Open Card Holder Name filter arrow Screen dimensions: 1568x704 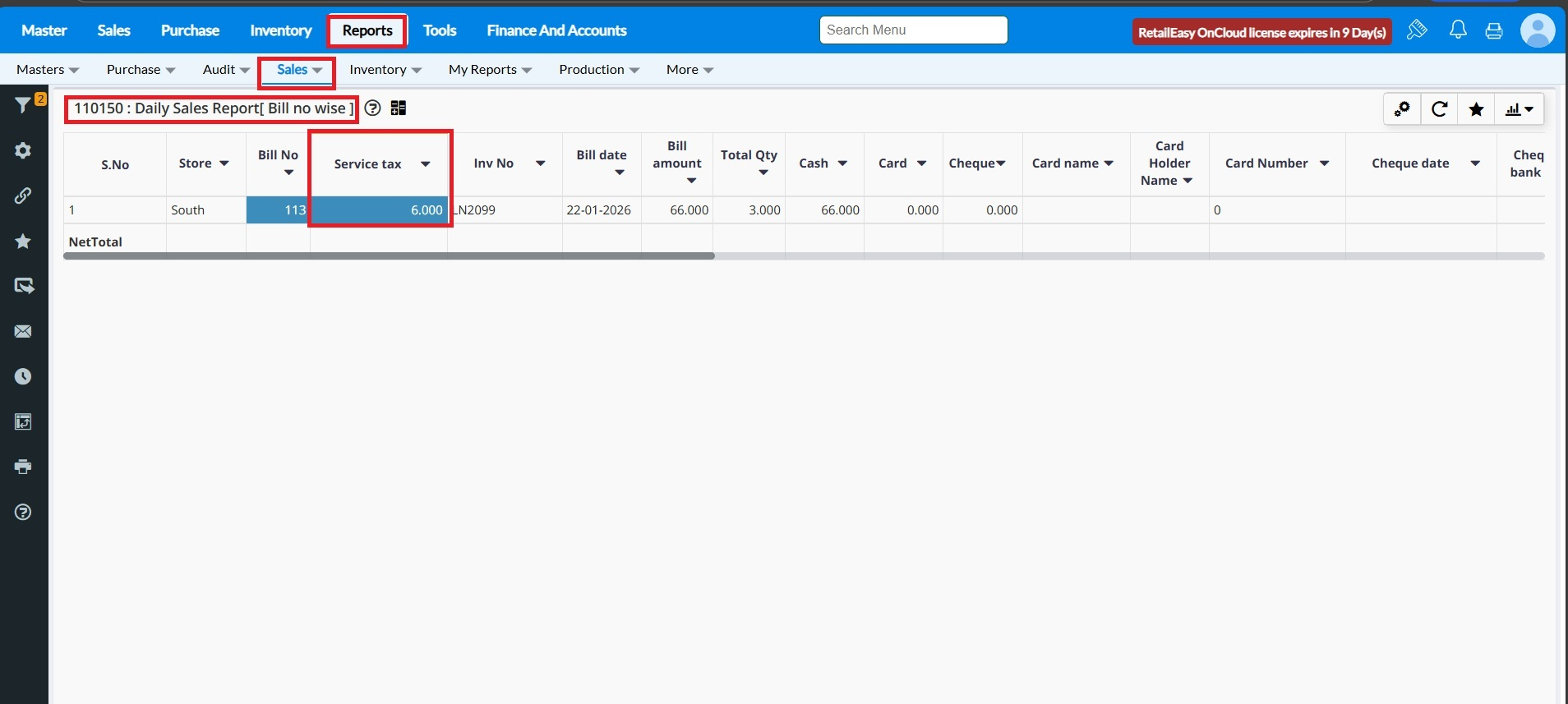[x=1188, y=181]
